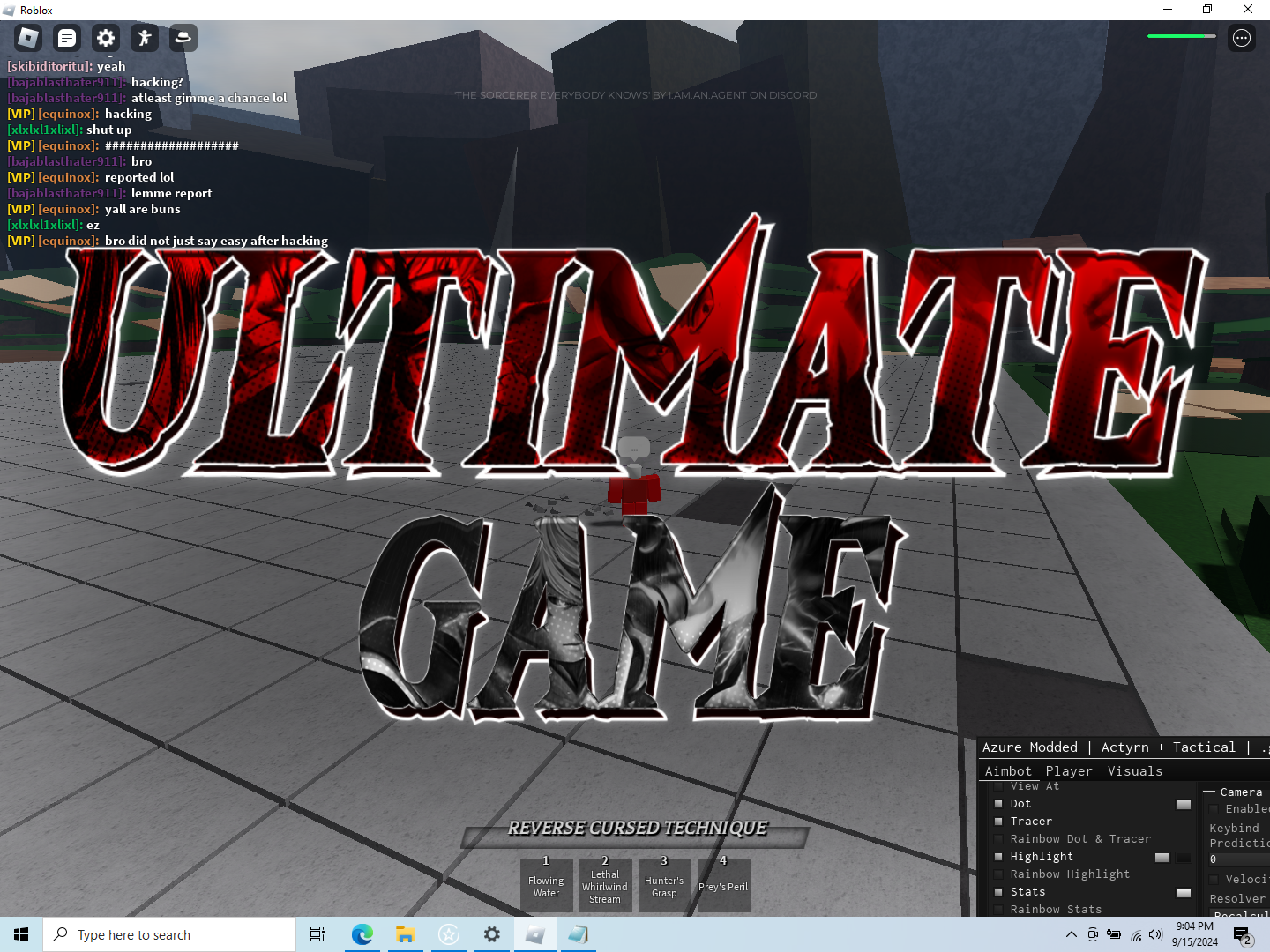Activate Hunter's Grasp skill slot 3
Screen dimensions: 1270x952
click(x=664, y=885)
